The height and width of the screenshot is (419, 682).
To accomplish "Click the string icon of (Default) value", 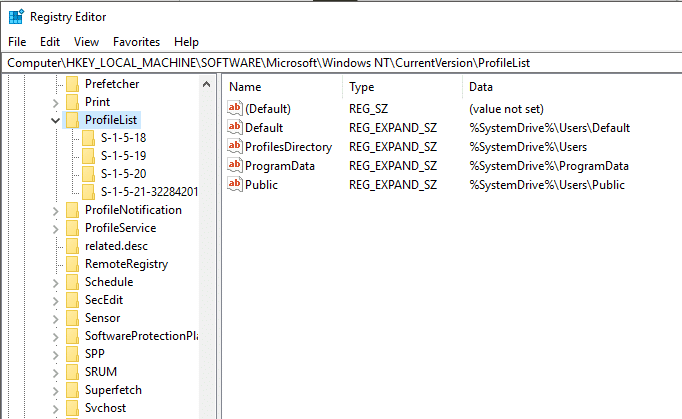I will click(x=235, y=108).
